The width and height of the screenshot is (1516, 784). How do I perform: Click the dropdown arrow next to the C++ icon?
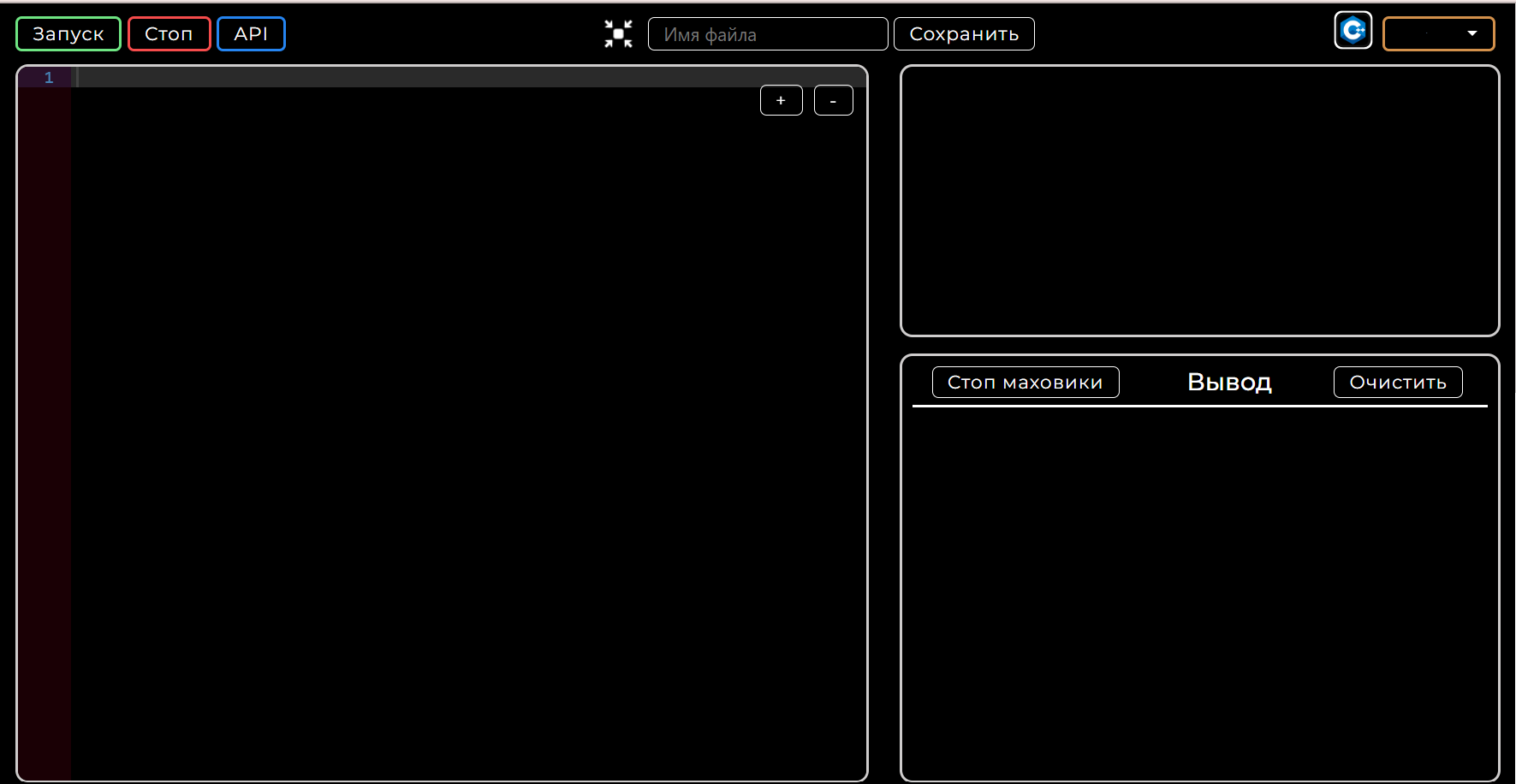click(1473, 34)
